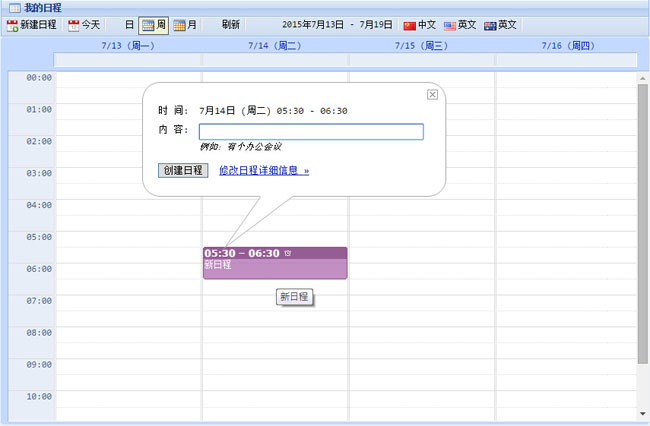650x426 pixels.
Task: Choose the Australian flag 英文 language
Action: pos(490,25)
